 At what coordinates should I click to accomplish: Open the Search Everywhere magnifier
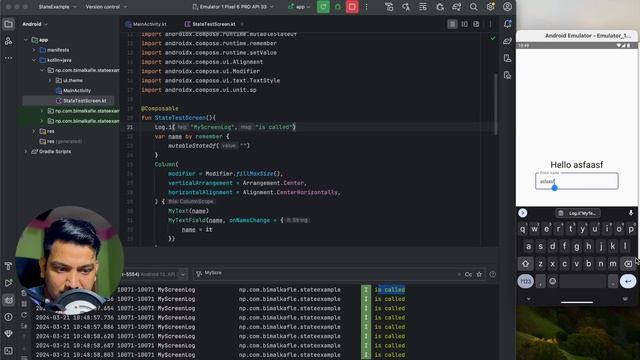(x=473, y=7)
